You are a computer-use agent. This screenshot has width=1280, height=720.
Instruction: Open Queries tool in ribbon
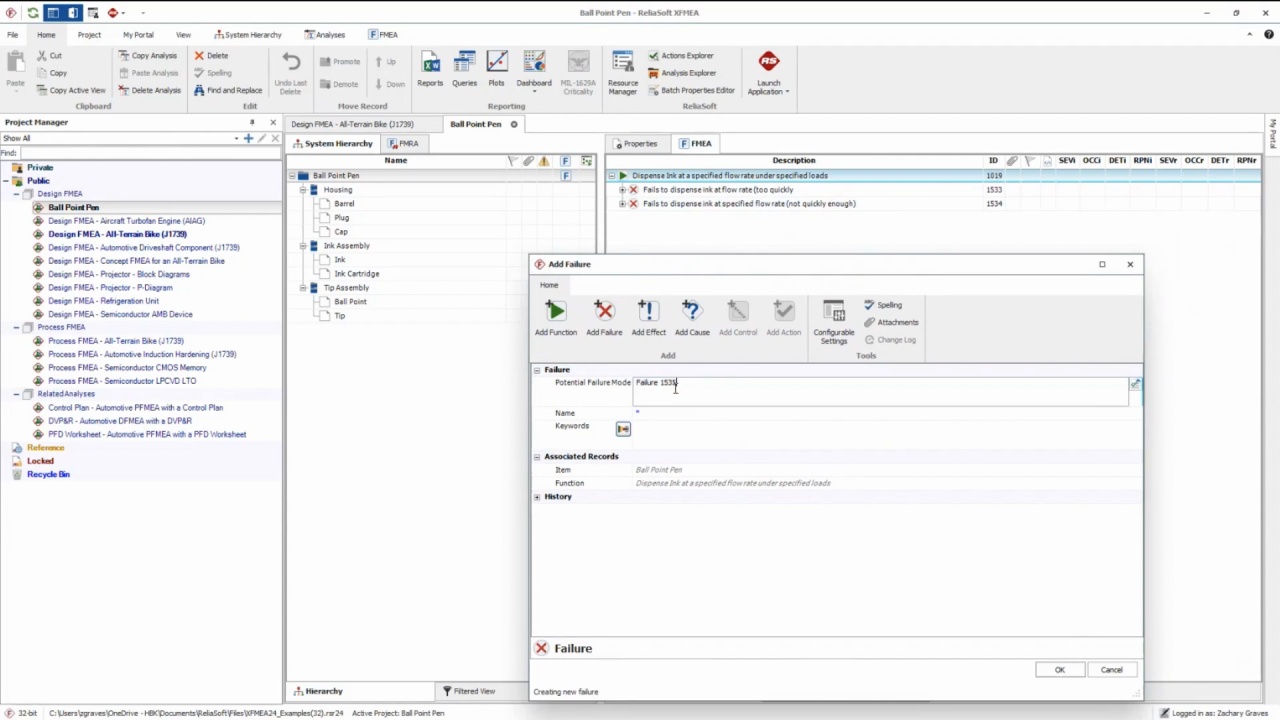coord(464,70)
